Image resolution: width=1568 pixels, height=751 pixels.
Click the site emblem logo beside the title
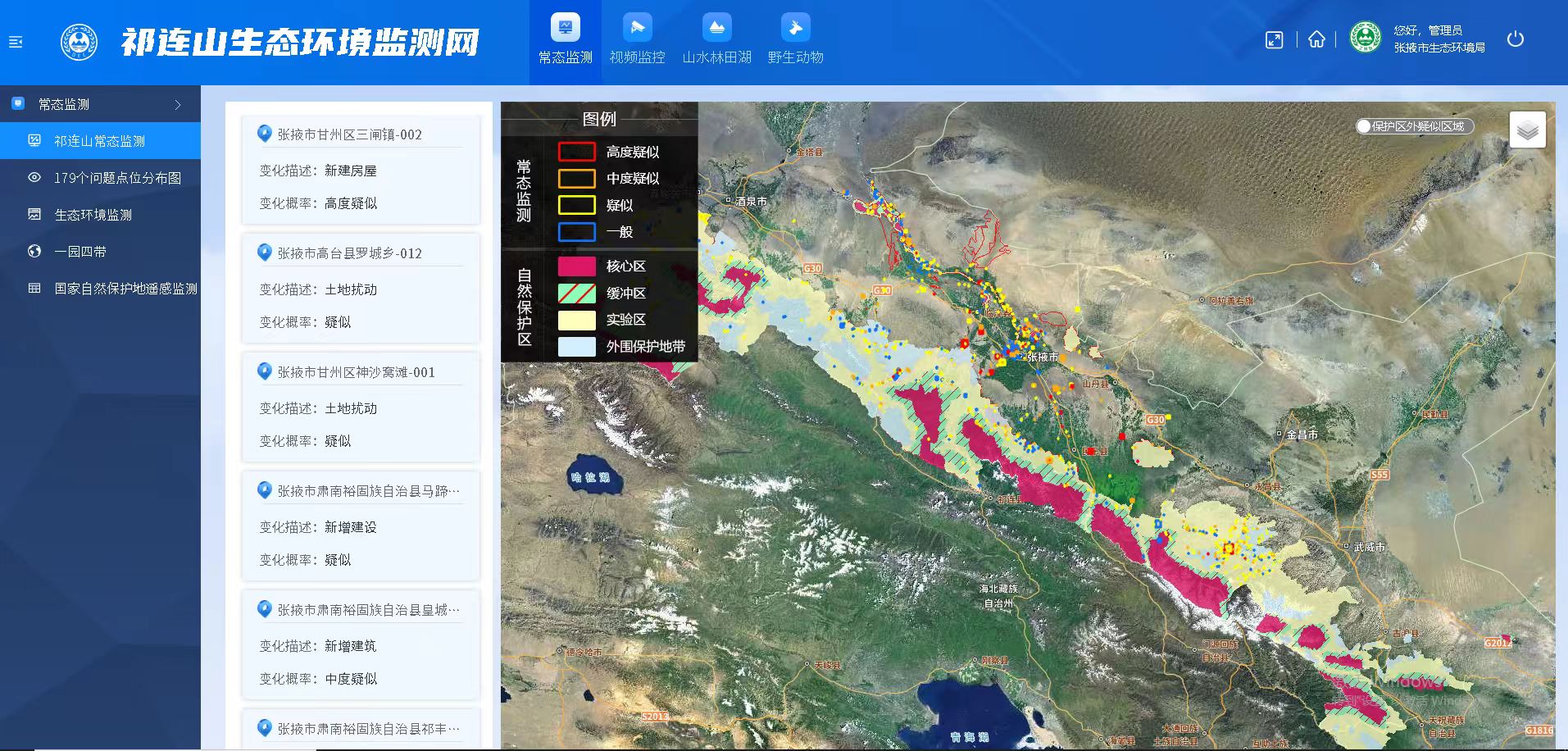click(79, 42)
